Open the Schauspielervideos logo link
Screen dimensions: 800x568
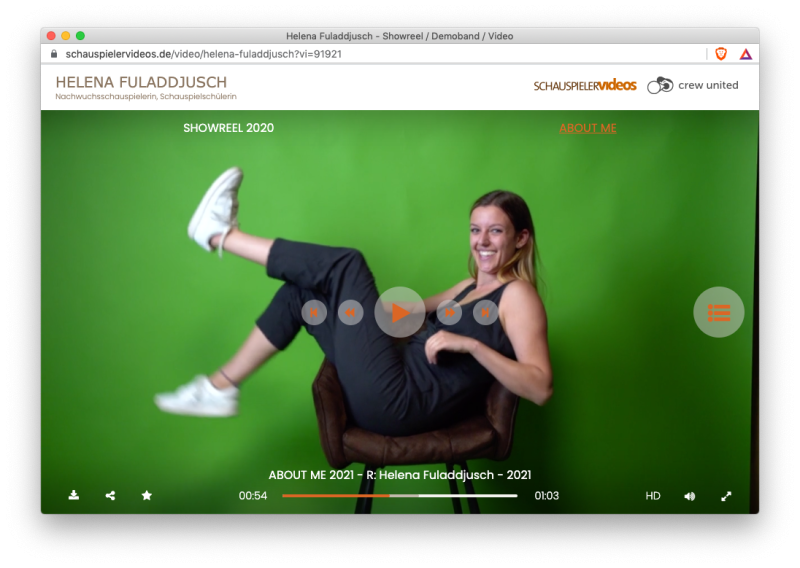(x=585, y=85)
